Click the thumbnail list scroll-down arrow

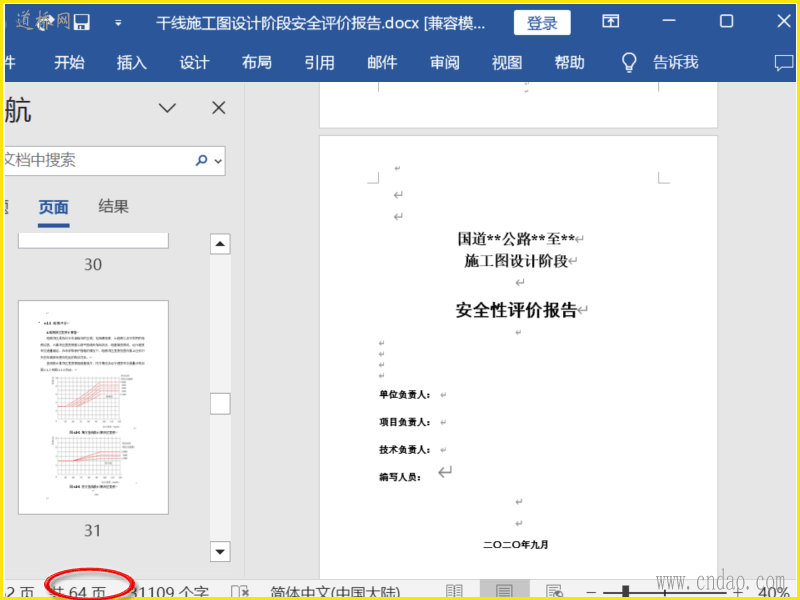pos(220,552)
